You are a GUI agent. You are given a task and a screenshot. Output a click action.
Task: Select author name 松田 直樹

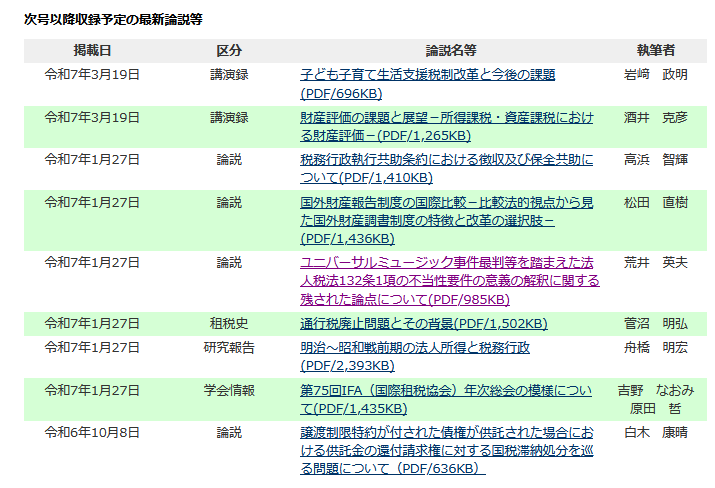coord(655,202)
